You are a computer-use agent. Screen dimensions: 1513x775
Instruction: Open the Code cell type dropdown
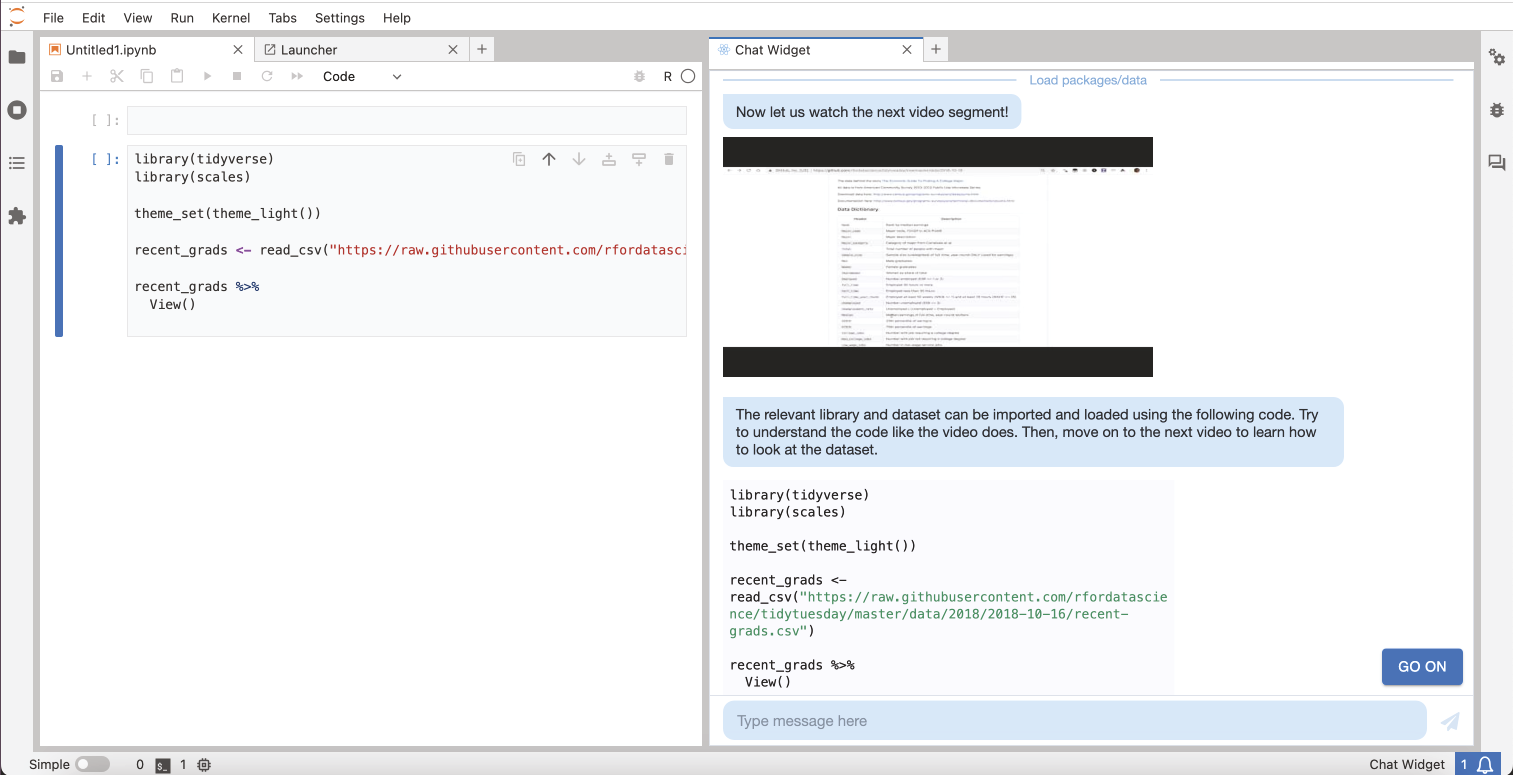pyautogui.click(x=362, y=76)
